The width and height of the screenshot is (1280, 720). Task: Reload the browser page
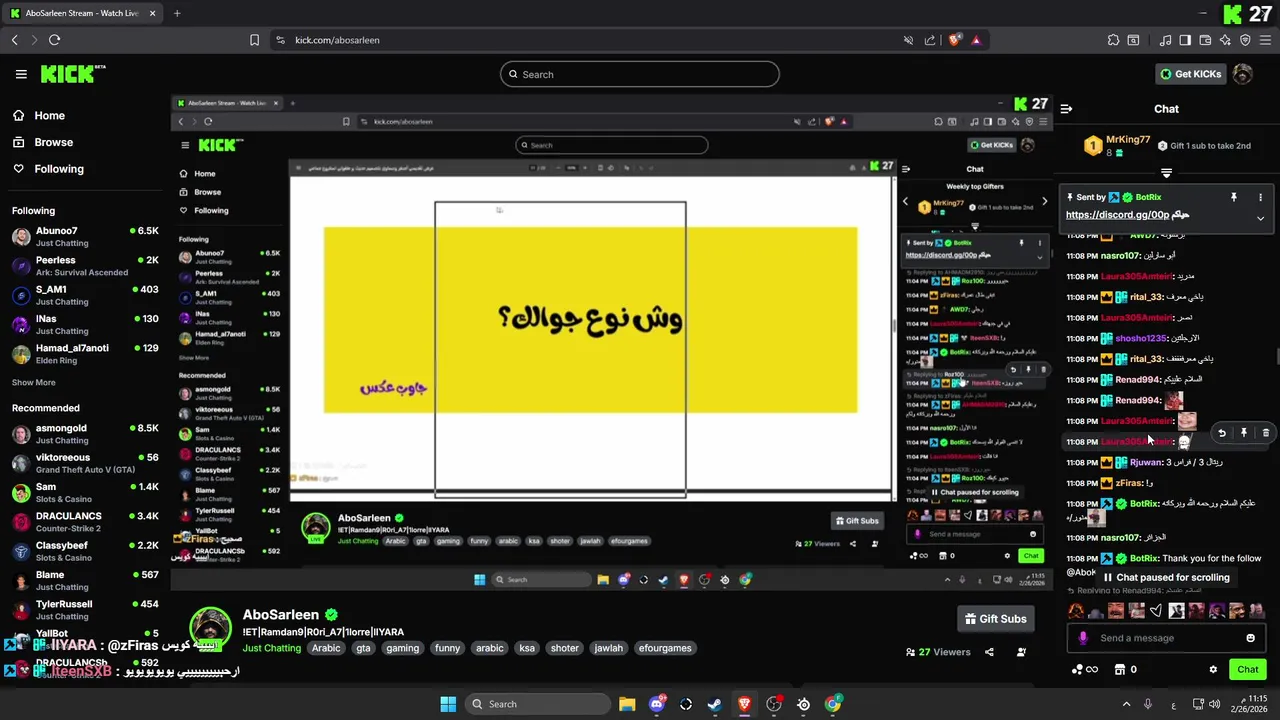tap(54, 40)
